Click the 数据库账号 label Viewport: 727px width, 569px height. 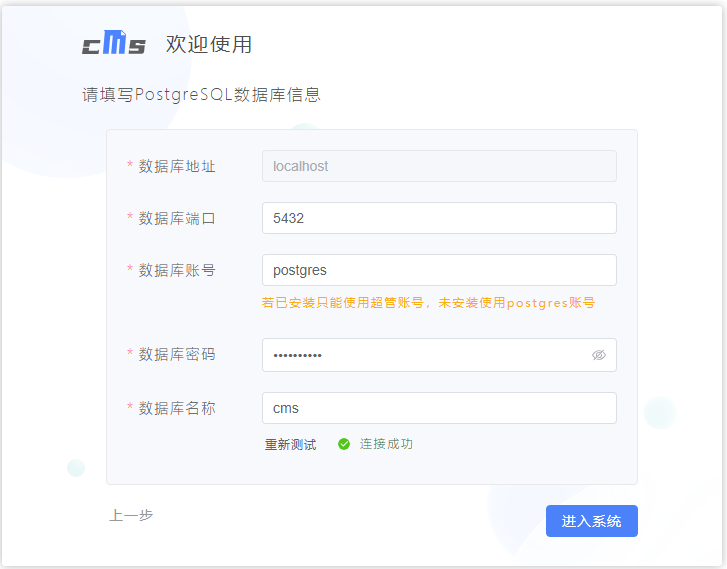pos(177,270)
